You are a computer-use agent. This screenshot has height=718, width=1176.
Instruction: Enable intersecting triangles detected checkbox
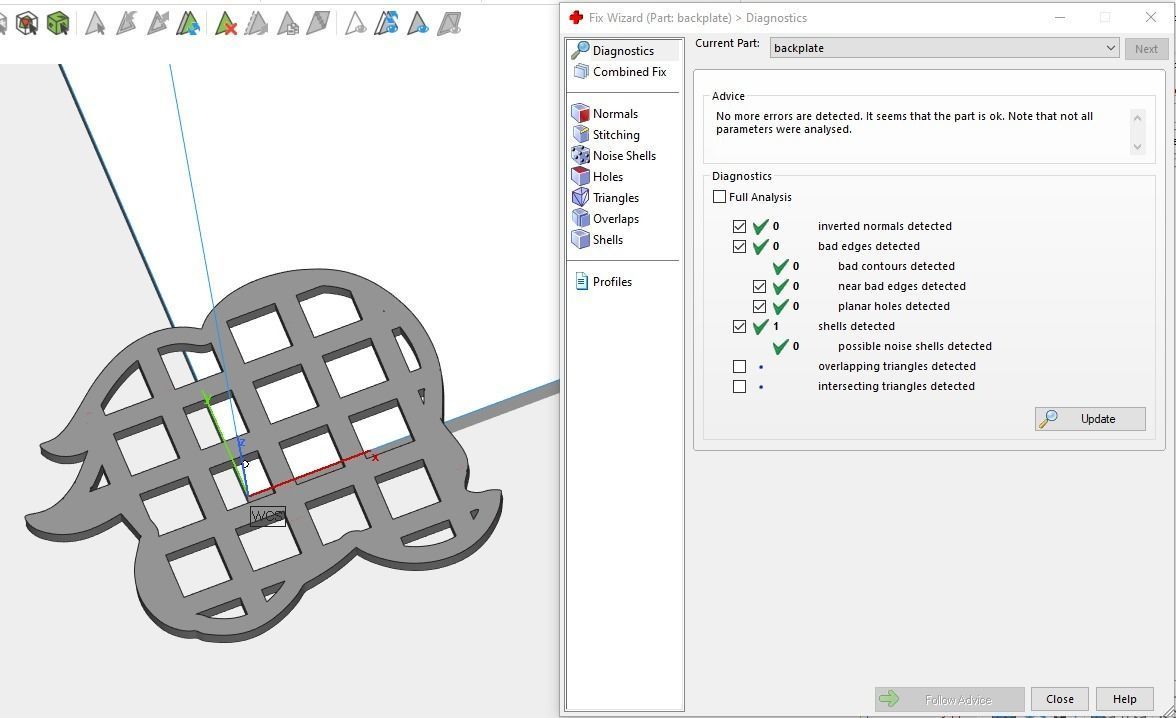click(x=740, y=386)
